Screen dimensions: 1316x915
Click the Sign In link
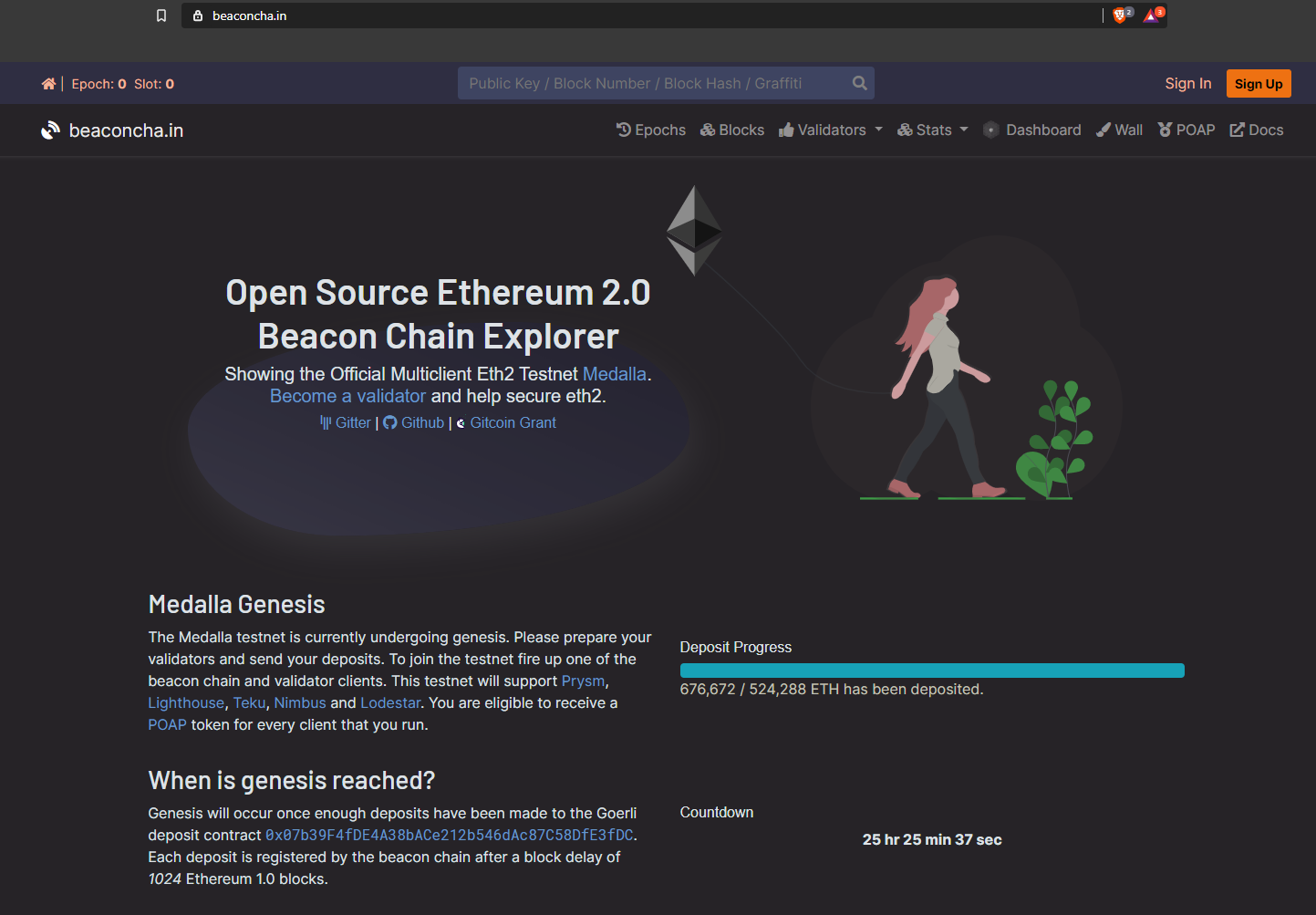(x=1187, y=83)
